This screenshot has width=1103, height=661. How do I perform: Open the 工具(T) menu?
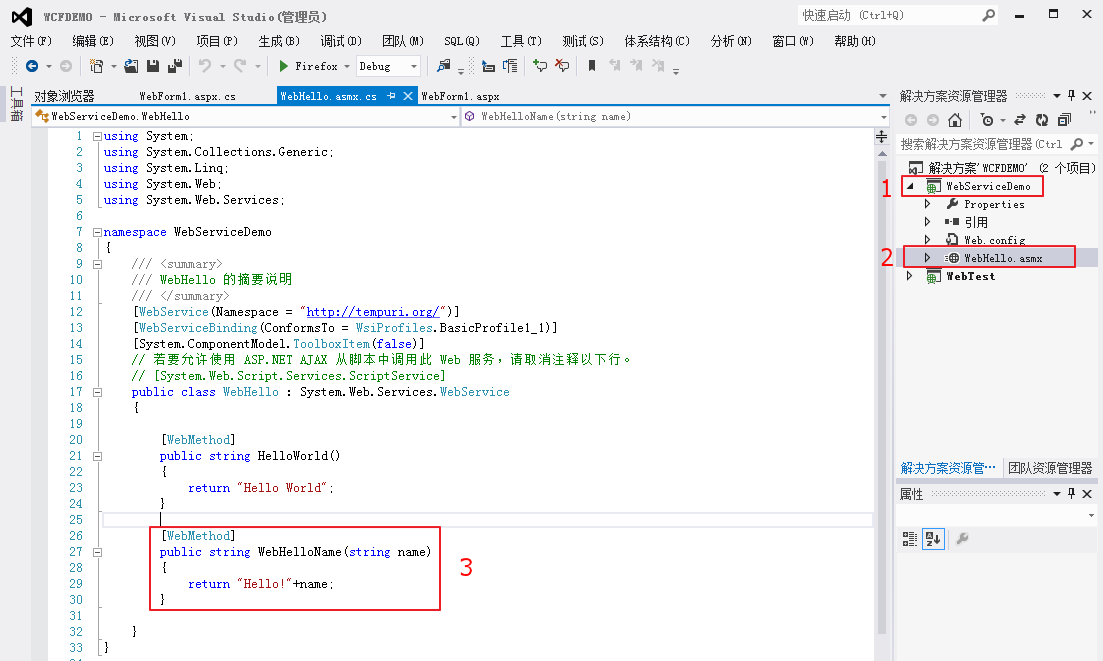point(521,41)
